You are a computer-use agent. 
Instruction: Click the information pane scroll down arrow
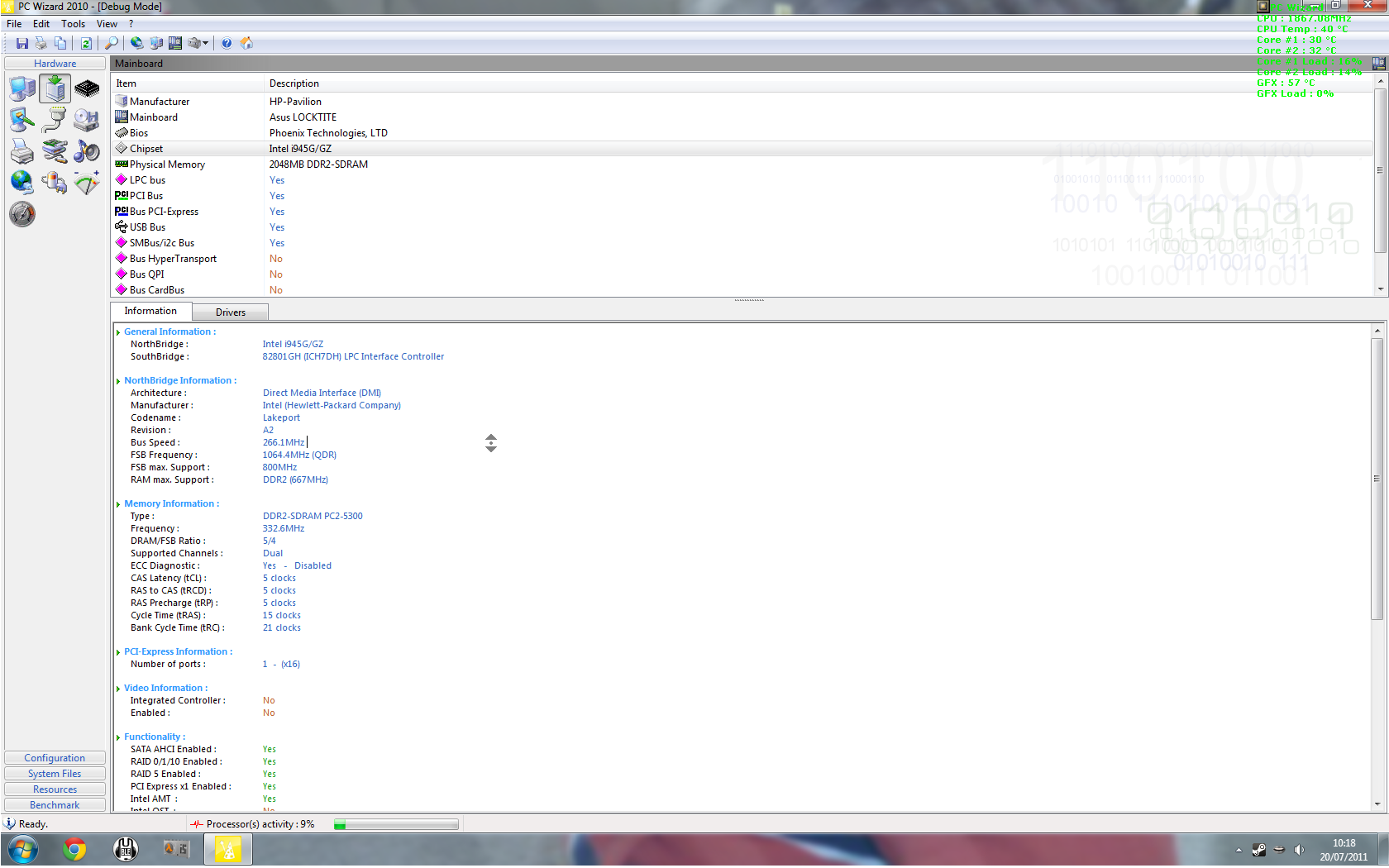pyautogui.click(x=1377, y=804)
